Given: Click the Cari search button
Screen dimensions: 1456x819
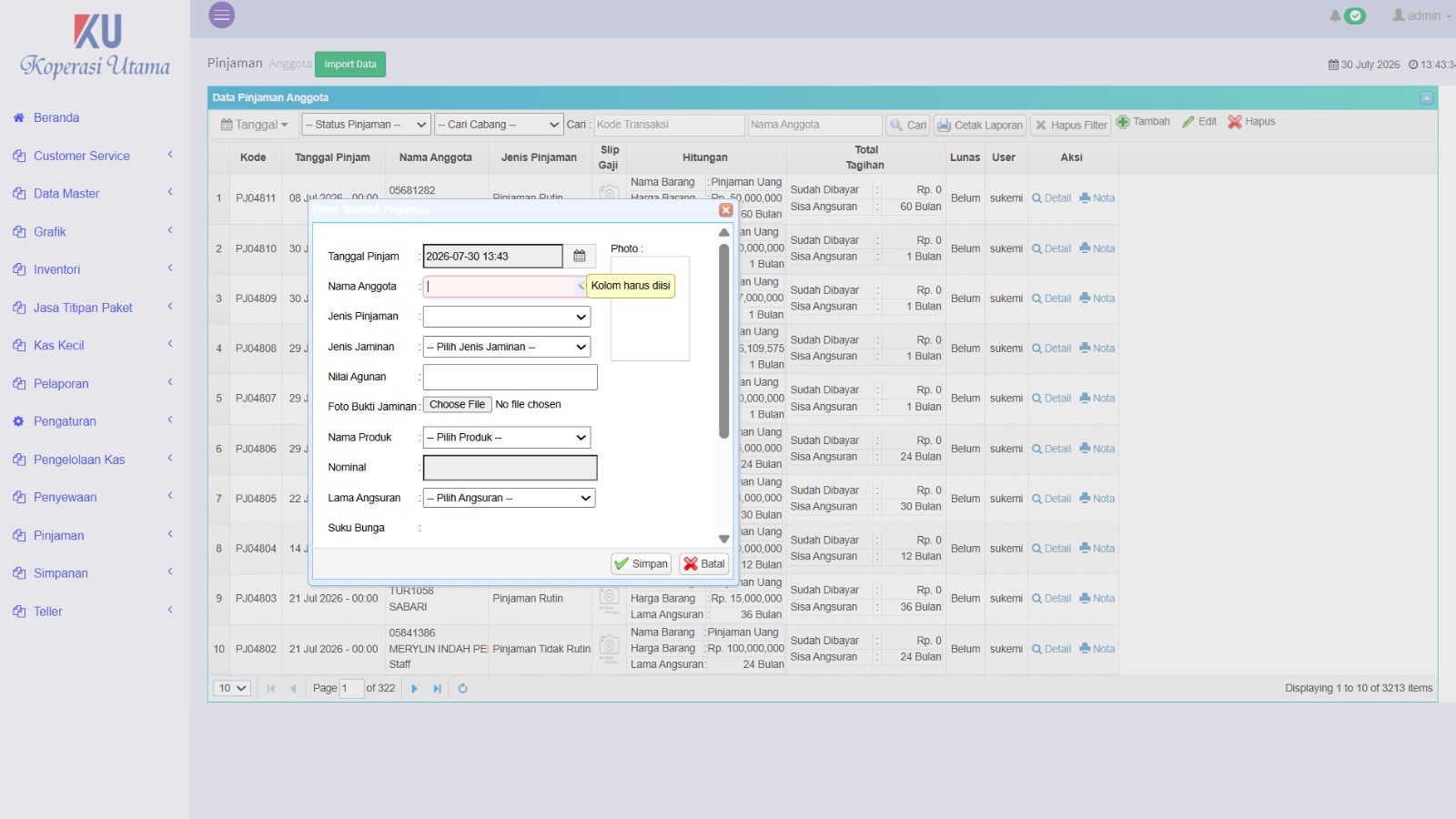Looking at the screenshot, I should 908,125.
